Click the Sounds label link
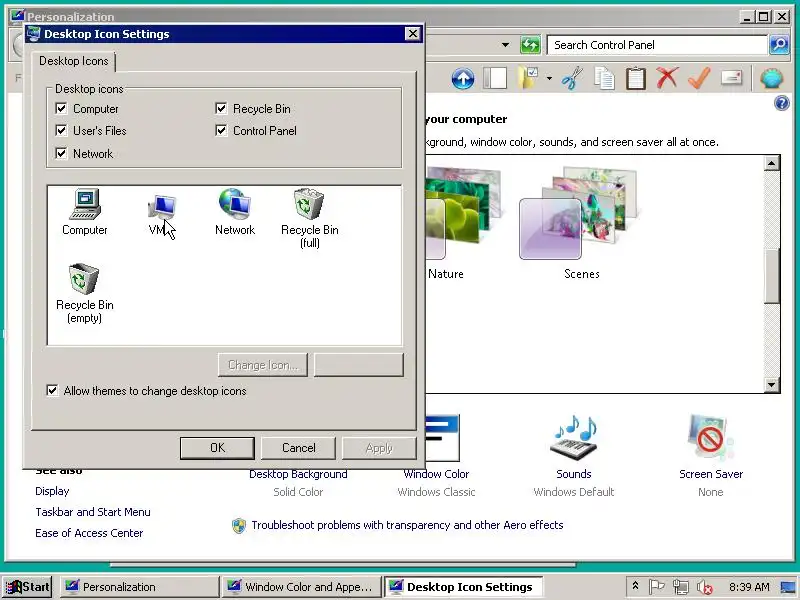800x600 pixels. click(x=574, y=474)
